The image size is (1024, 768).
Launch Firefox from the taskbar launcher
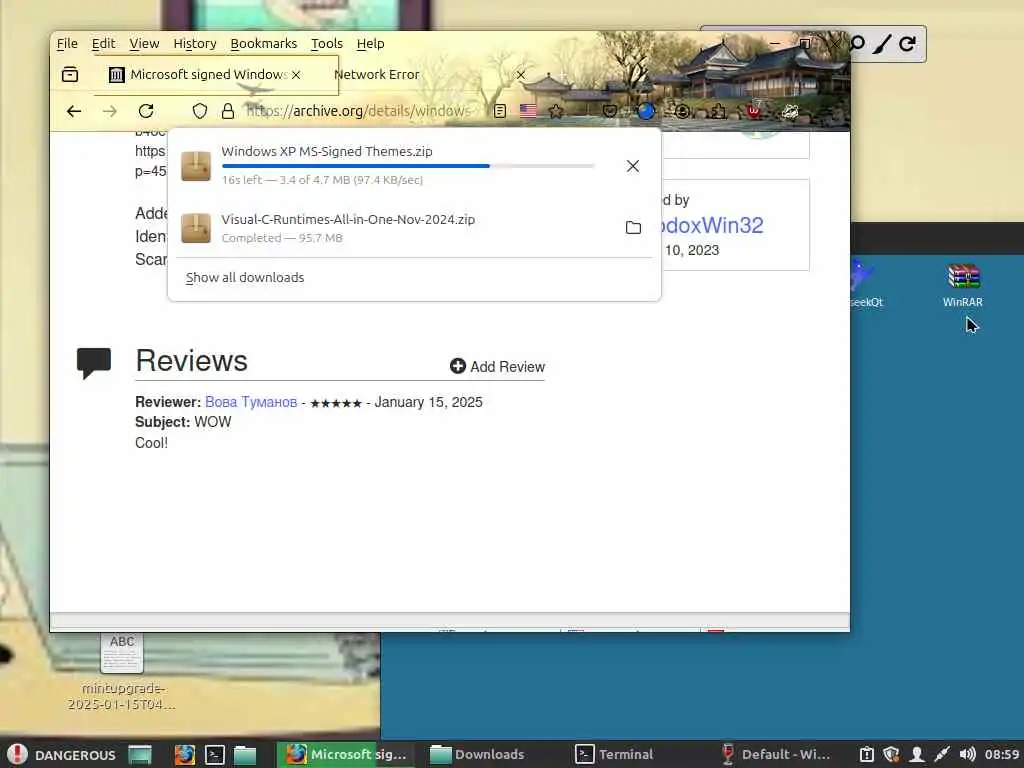pyautogui.click(x=185, y=755)
